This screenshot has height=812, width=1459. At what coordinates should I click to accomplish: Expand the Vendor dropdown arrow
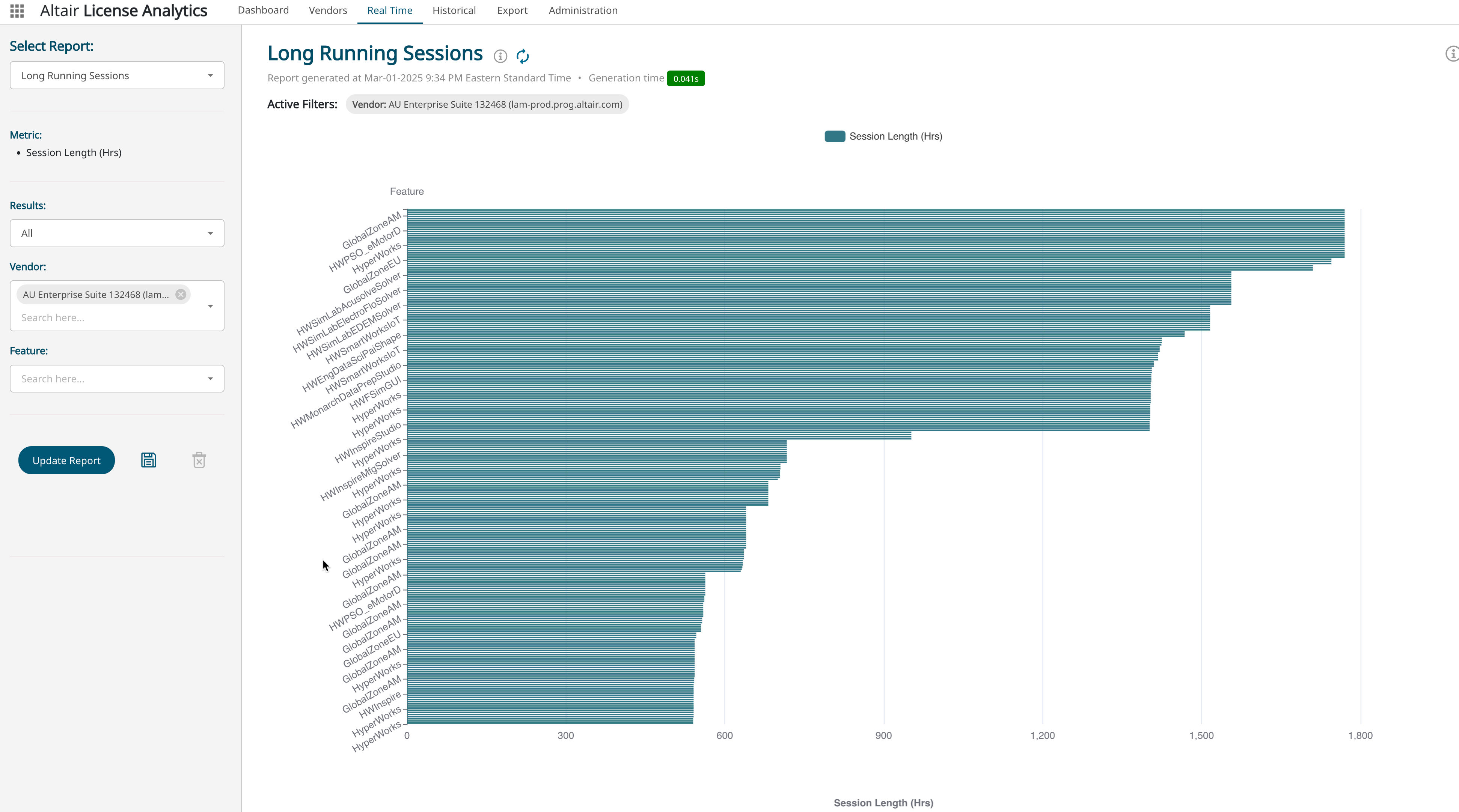click(210, 306)
